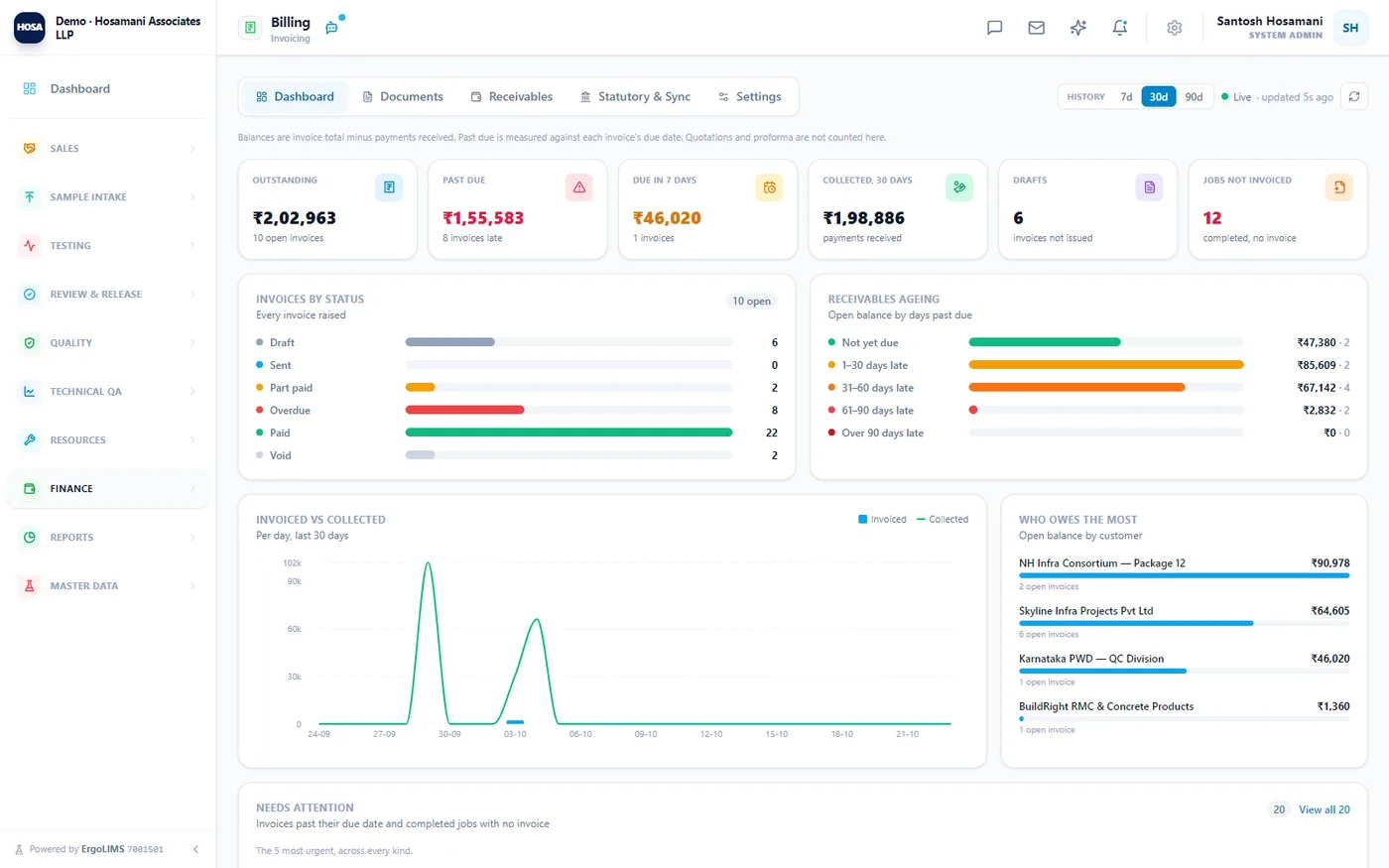Click the Past Due warning triangle icon
Screen dimensions: 1389x868
click(578, 187)
